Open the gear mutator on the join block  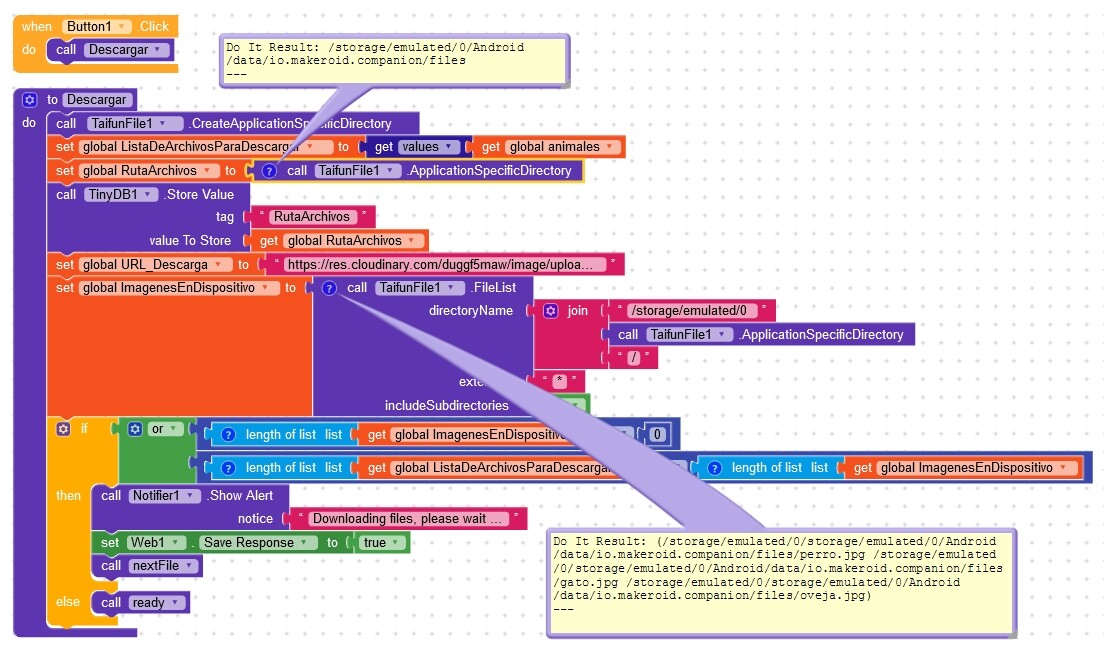click(551, 311)
